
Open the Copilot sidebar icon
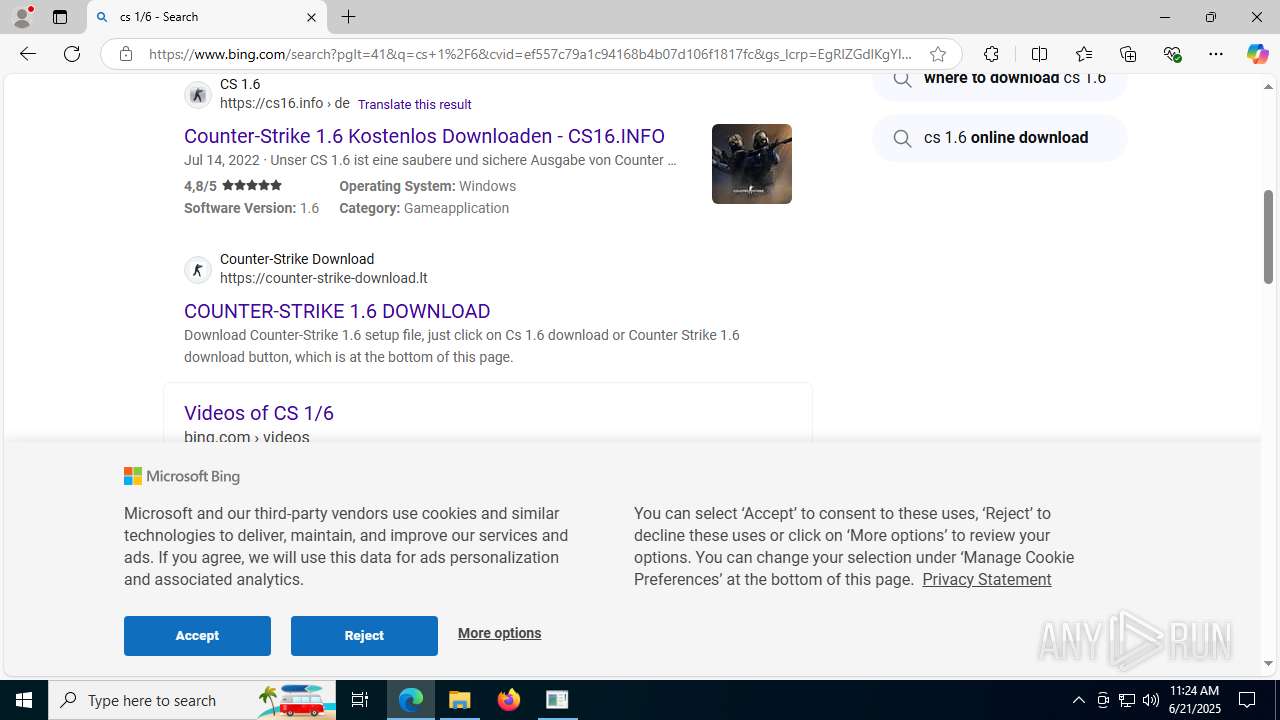pos(1257,54)
